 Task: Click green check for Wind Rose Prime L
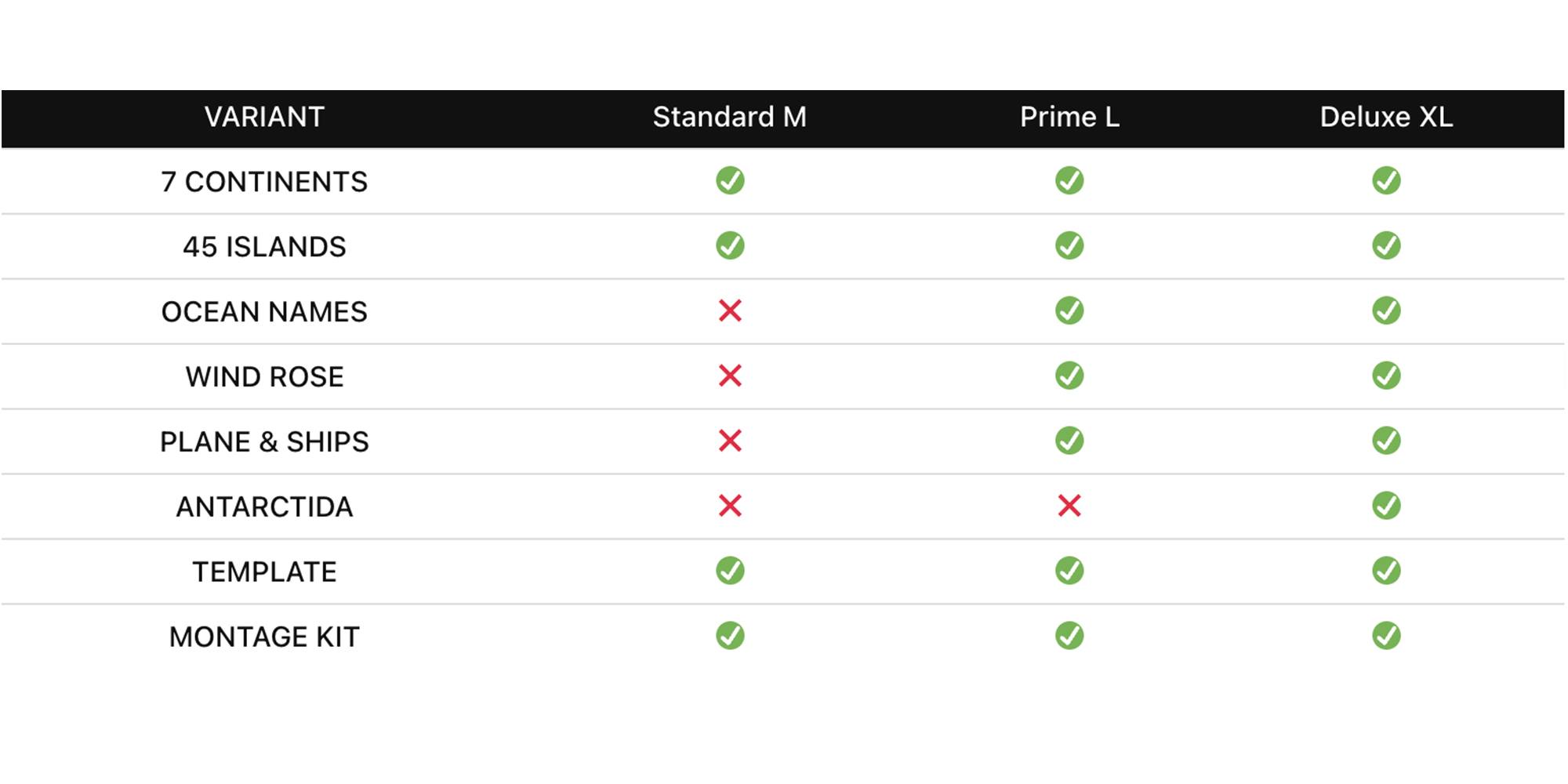click(1069, 376)
